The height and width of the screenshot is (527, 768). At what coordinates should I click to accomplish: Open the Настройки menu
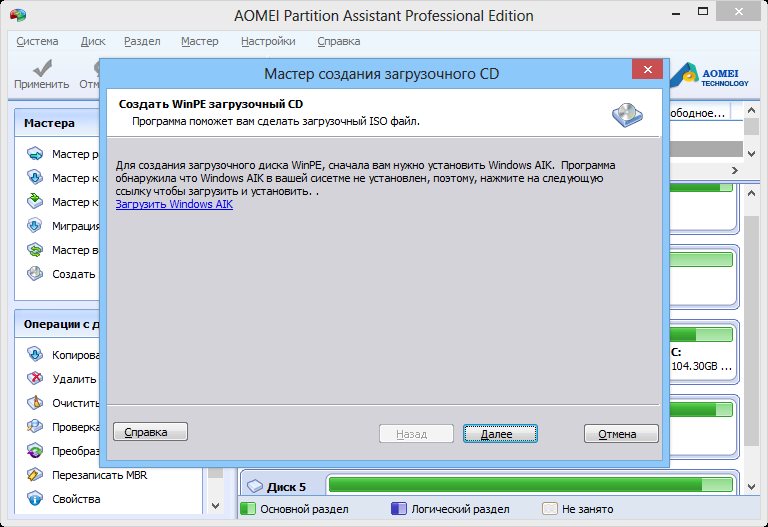pos(267,42)
